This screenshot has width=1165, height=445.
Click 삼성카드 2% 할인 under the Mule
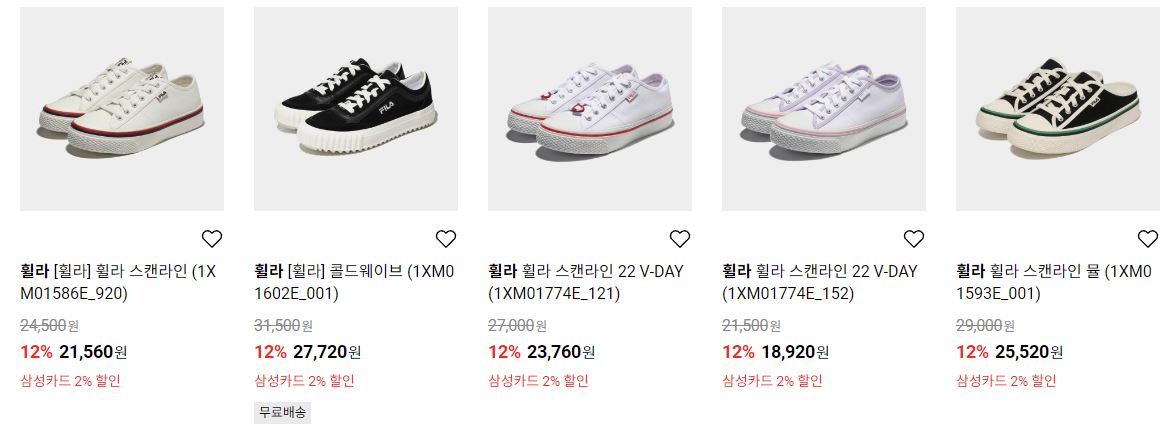[1006, 381]
